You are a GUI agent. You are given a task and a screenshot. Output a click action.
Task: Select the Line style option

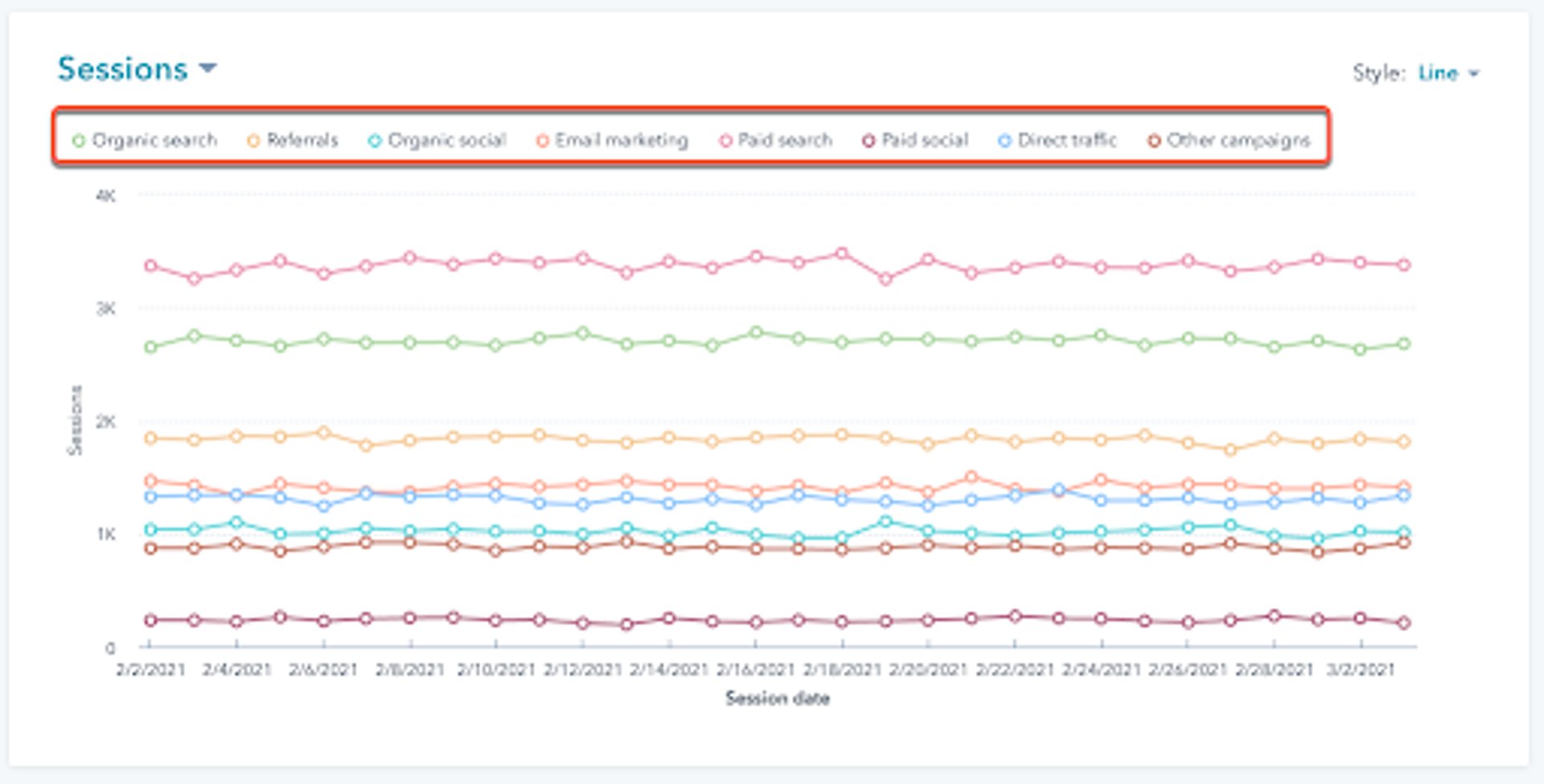coord(1439,72)
